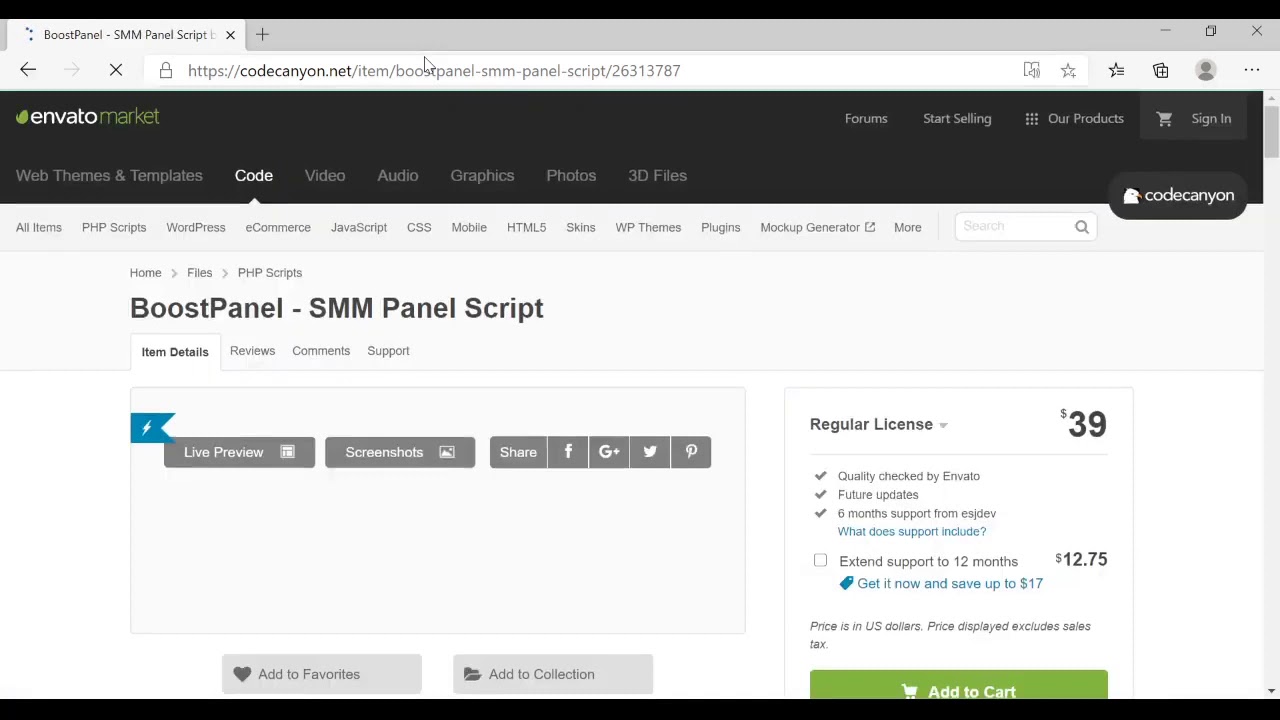
Task: Add this page to favorites star
Action: [x=1068, y=70]
